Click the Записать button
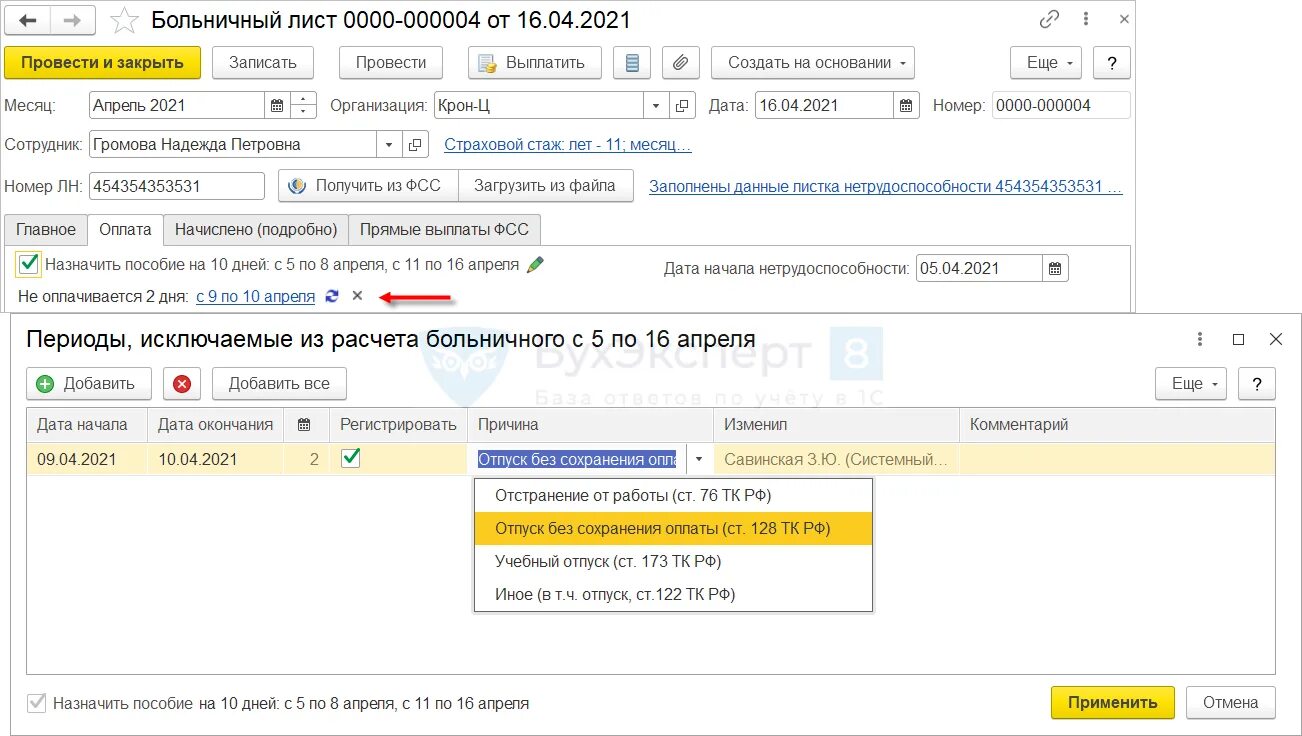The width and height of the screenshot is (1302, 736). click(x=263, y=62)
